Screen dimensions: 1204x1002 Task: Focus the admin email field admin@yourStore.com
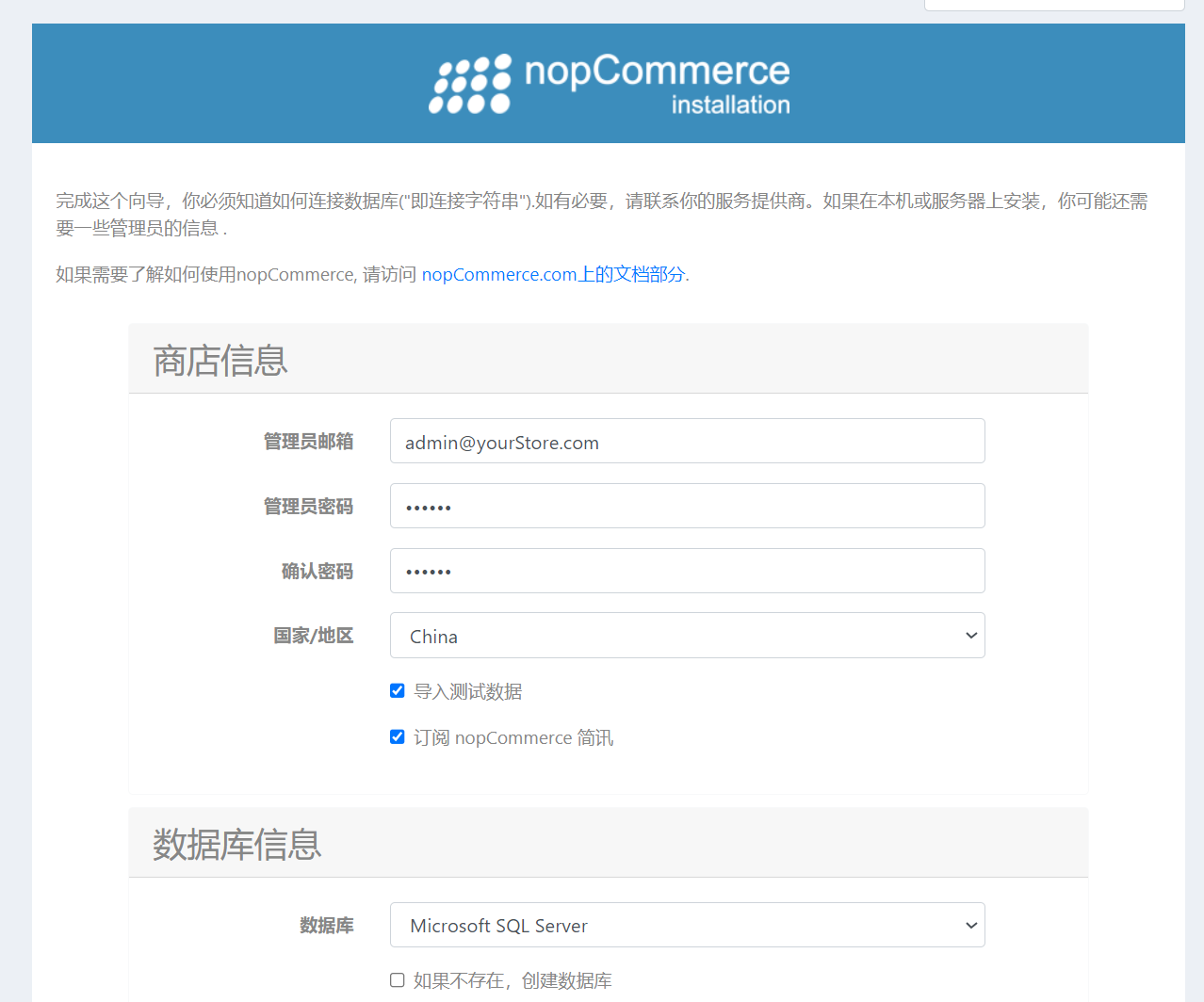688,441
